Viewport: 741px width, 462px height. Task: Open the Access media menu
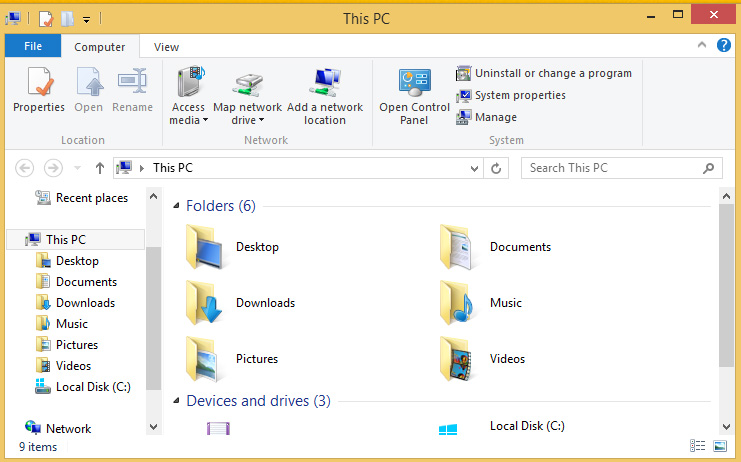pos(188,96)
